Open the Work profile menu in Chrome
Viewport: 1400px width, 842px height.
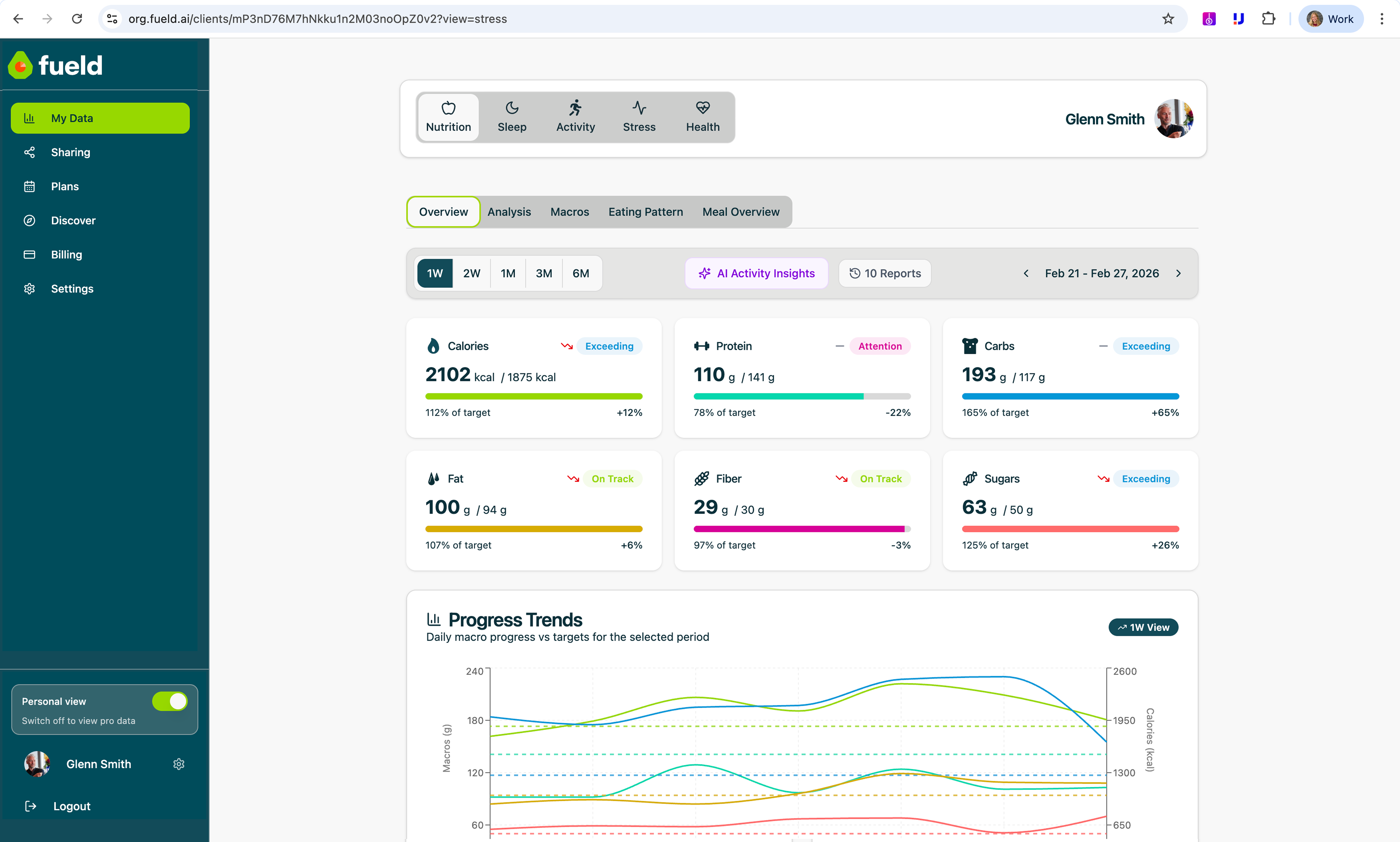(x=1330, y=19)
